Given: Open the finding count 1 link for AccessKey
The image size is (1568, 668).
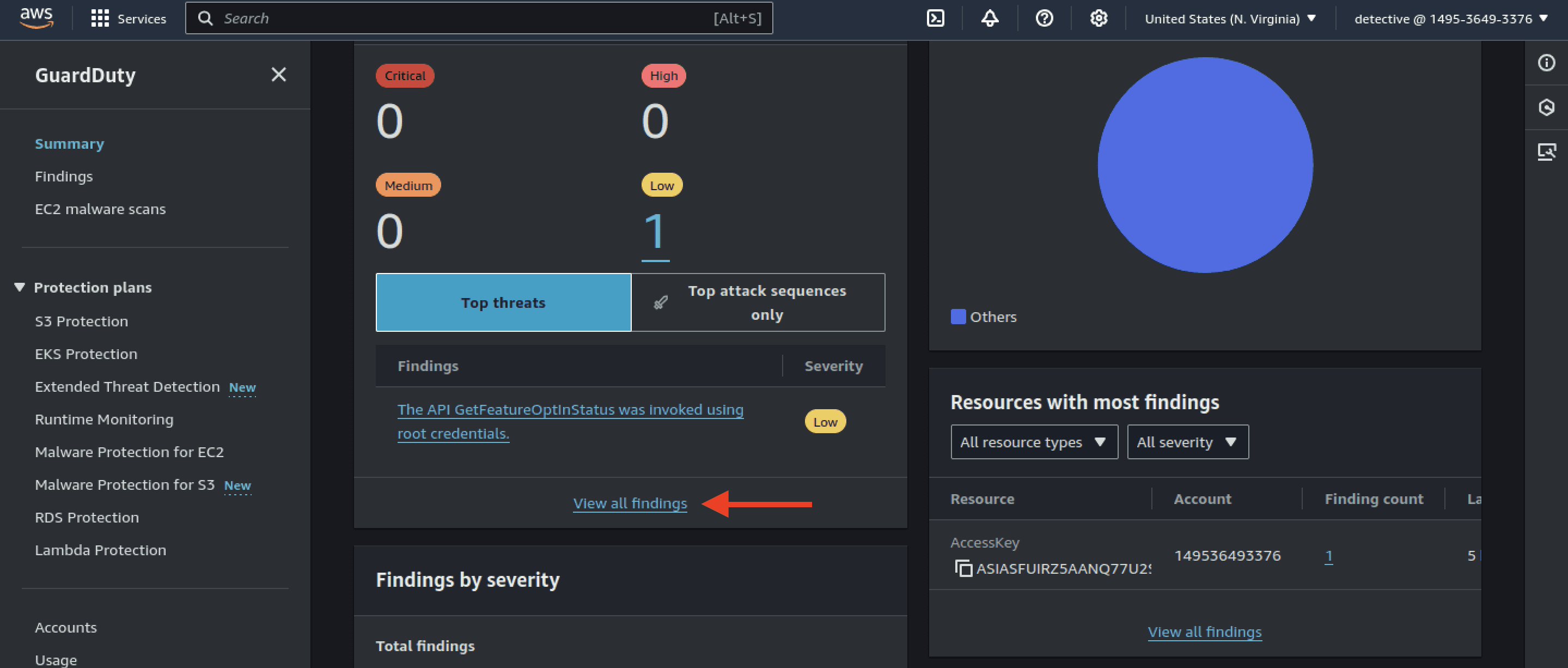Looking at the screenshot, I should pos(1329,555).
